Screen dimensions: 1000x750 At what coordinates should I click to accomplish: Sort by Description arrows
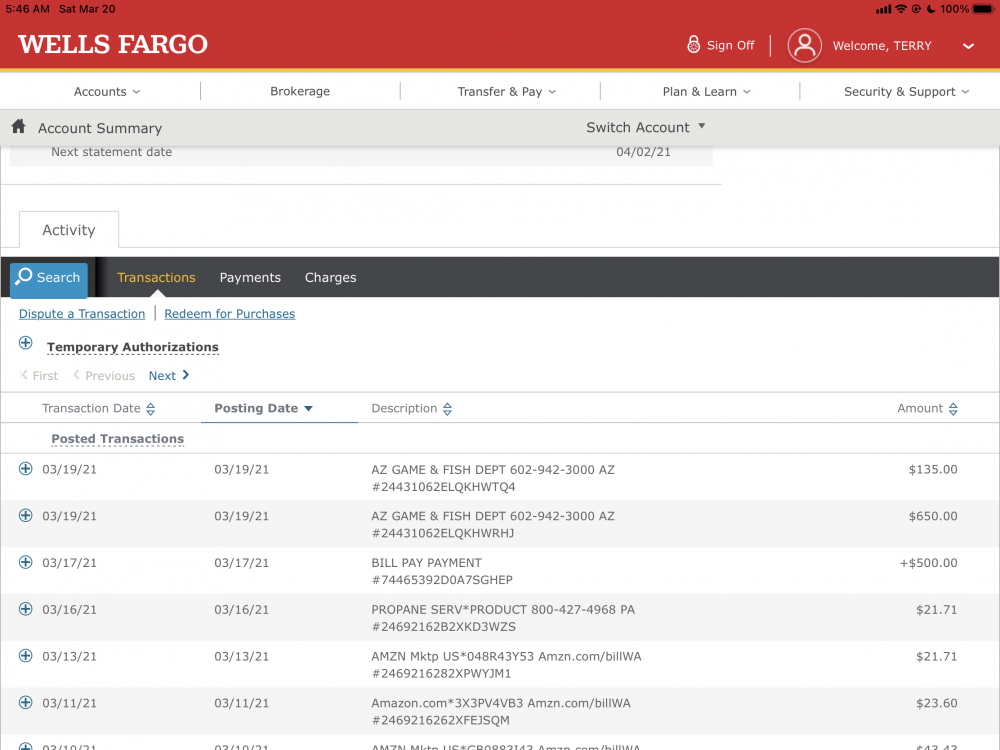pyautogui.click(x=447, y=409)
